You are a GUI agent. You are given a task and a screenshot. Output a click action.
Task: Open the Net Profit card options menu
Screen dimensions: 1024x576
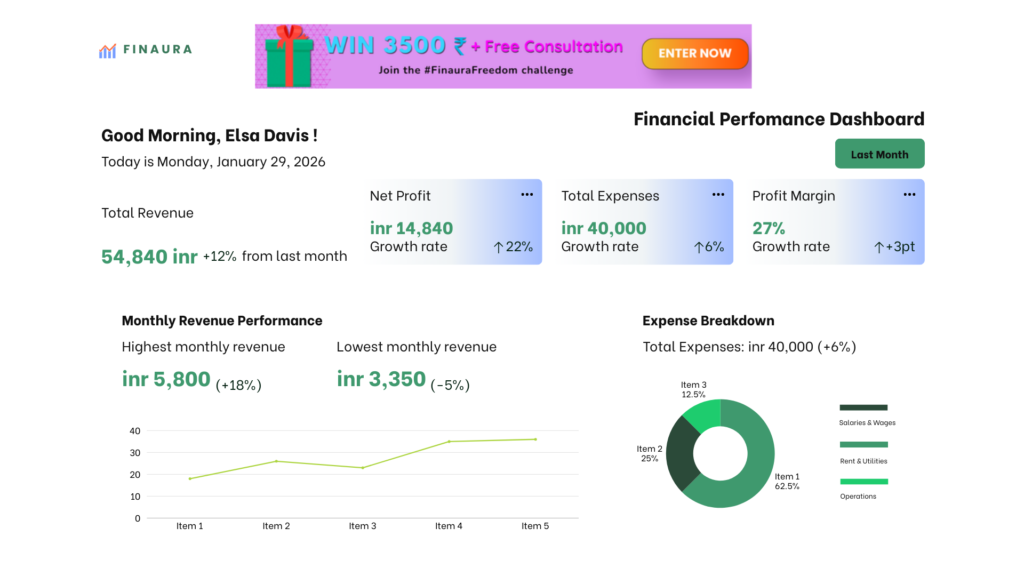(x=527, y=195)
